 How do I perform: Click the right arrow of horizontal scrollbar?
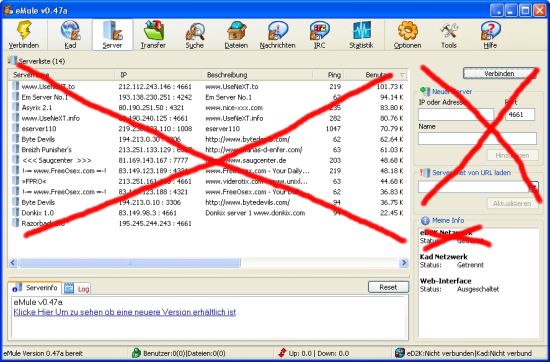(x=404, y=262)
